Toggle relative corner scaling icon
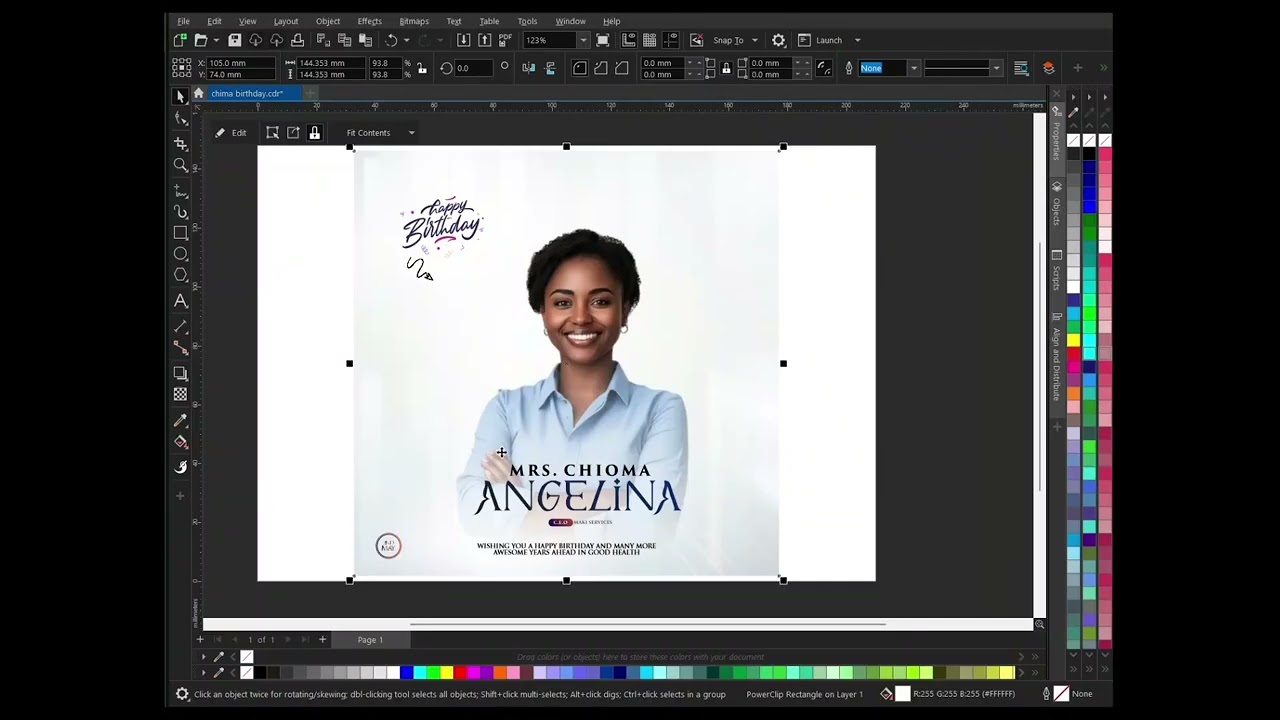The width and height of the screenshot is (1280, 720). [x=824, y=68]
